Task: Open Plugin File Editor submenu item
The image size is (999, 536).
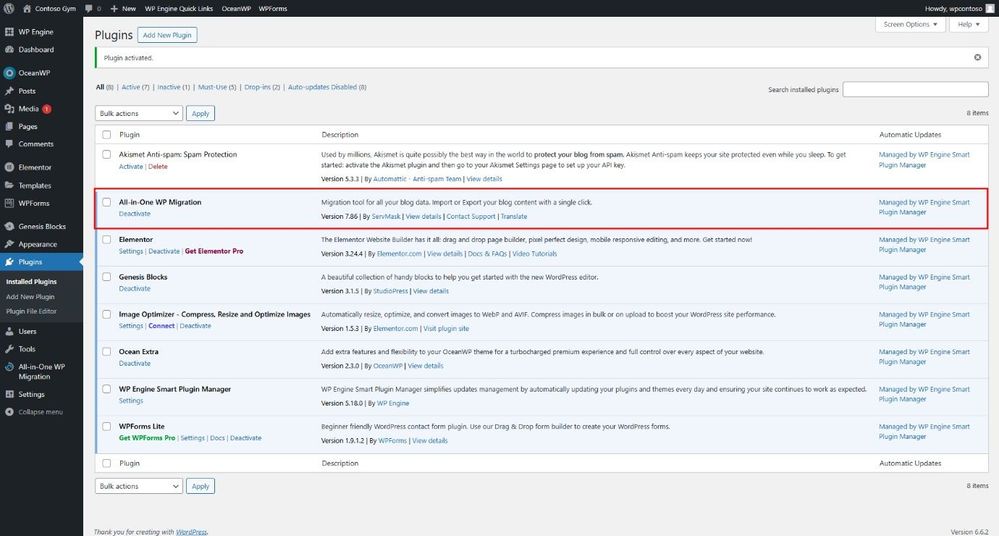Action: click(31, 312)
